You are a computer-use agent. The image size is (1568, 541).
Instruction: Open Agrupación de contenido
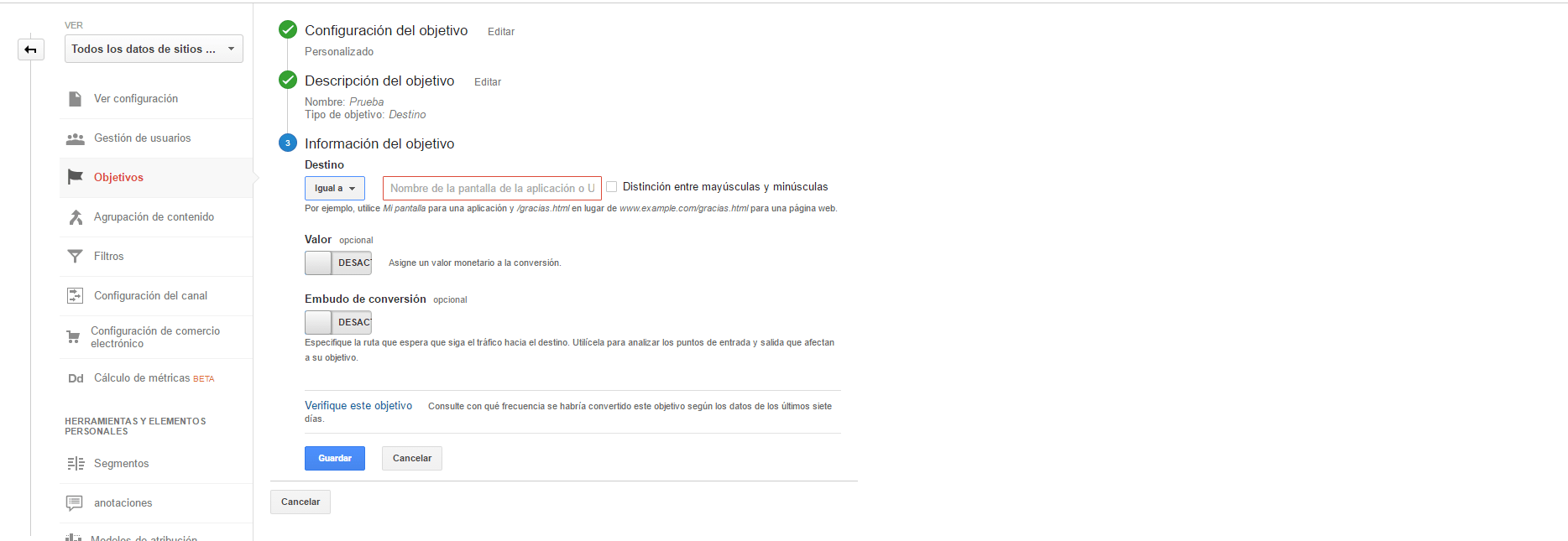point(156,217)
